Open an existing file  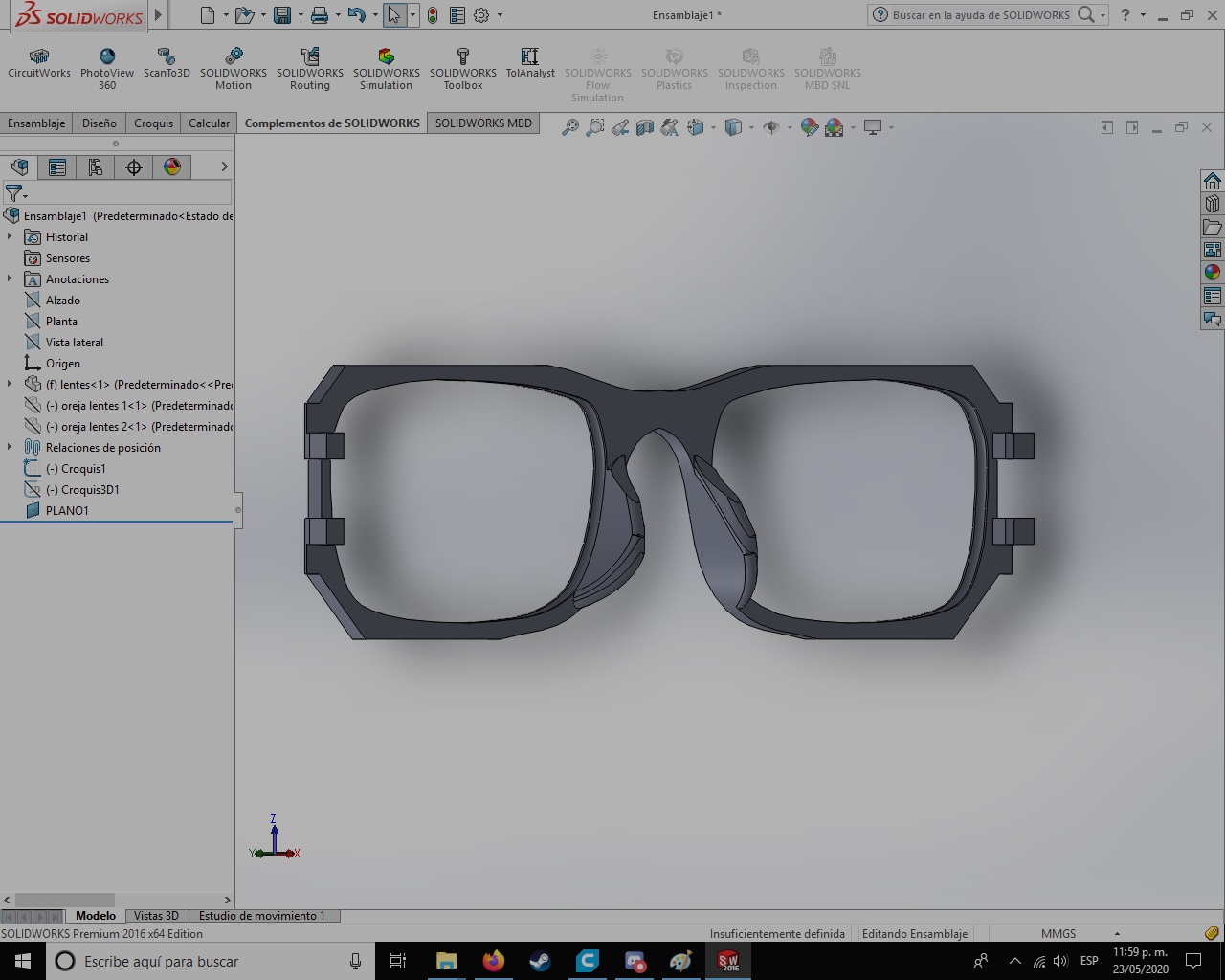tap(245, 15)
